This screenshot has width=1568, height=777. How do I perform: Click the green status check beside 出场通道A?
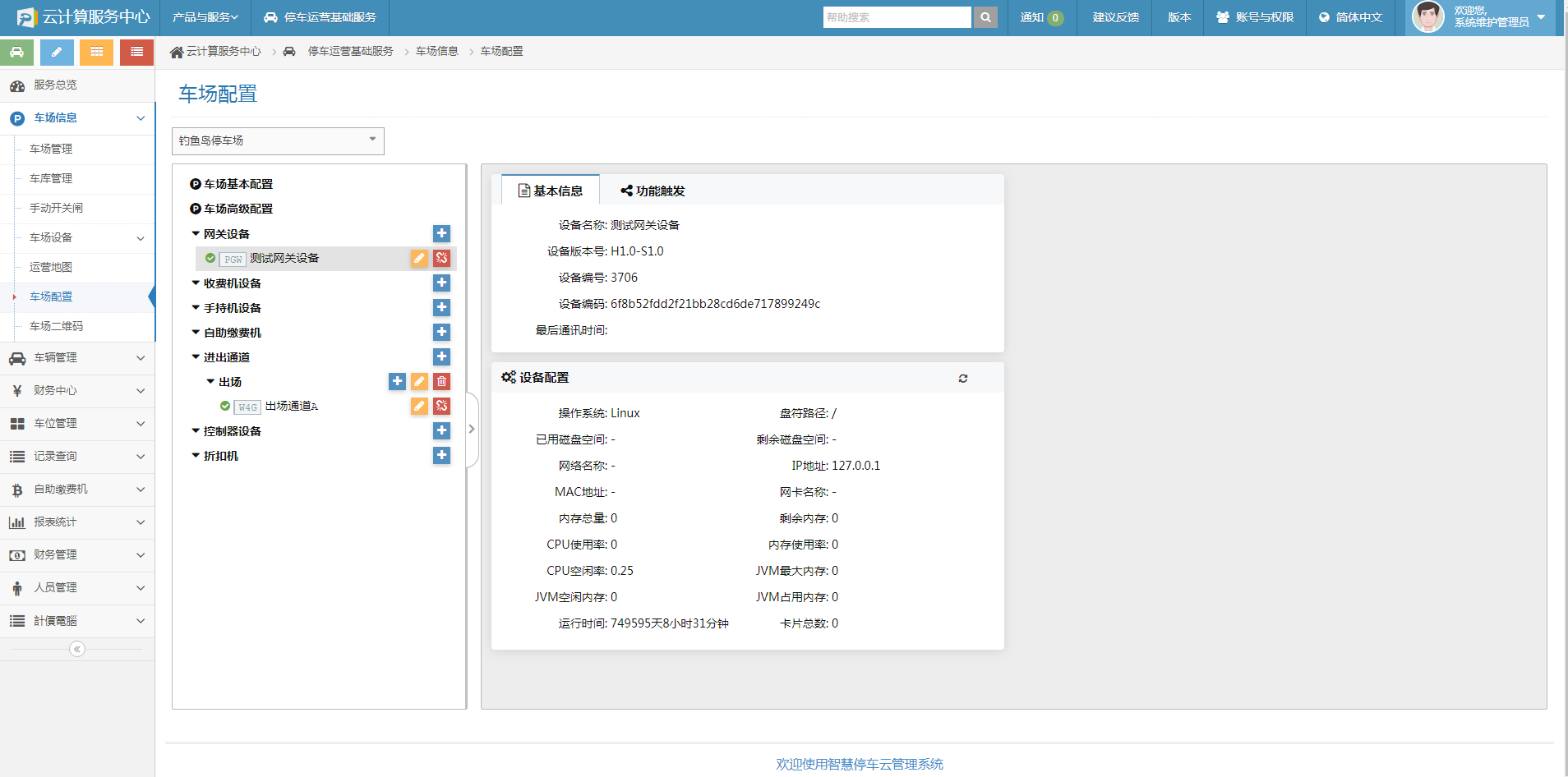click(x=225, y=406)
